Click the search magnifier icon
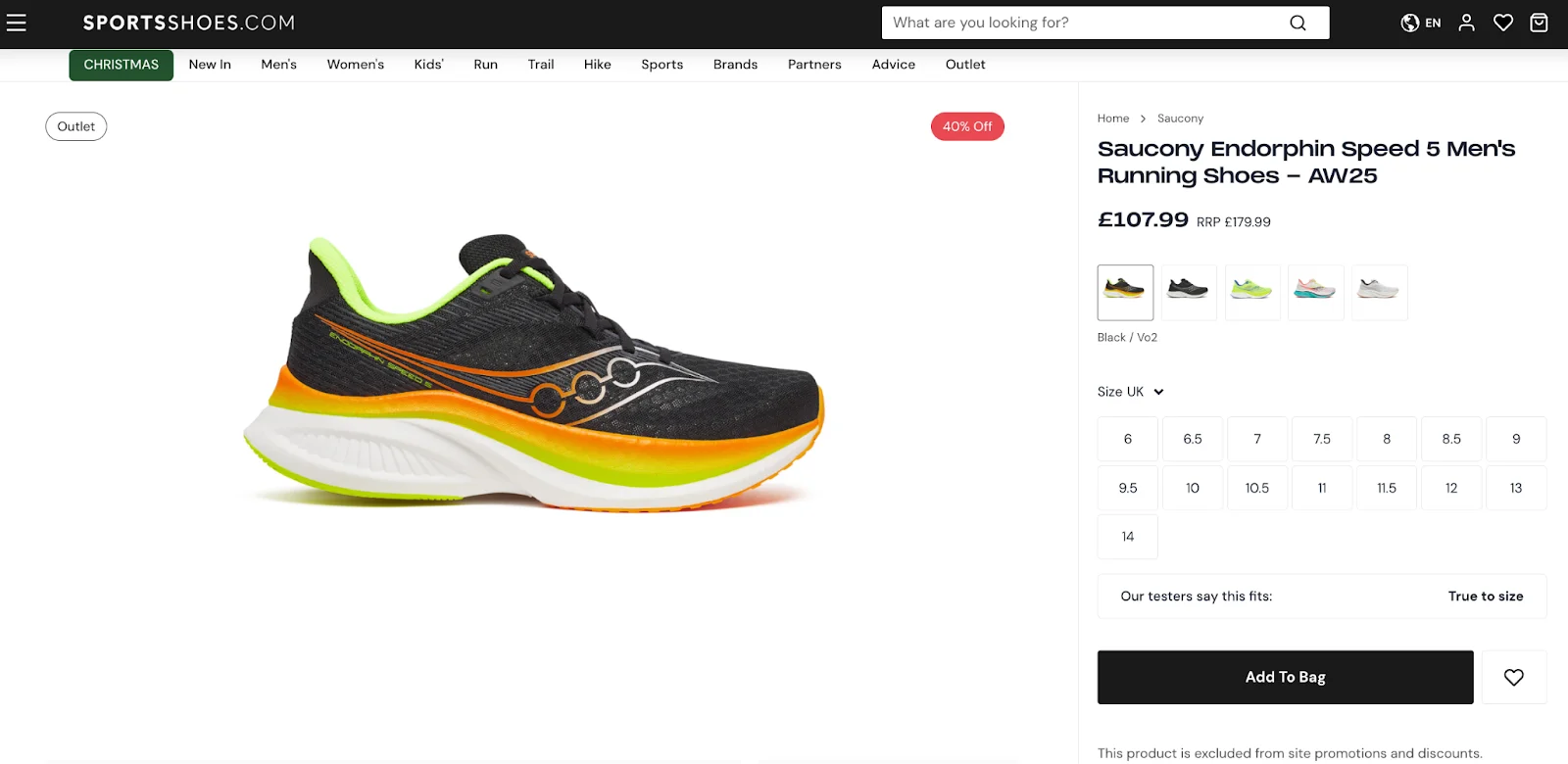This screenshot has width=1568, height=764. pyautogui.click(x=1298, y=23)
